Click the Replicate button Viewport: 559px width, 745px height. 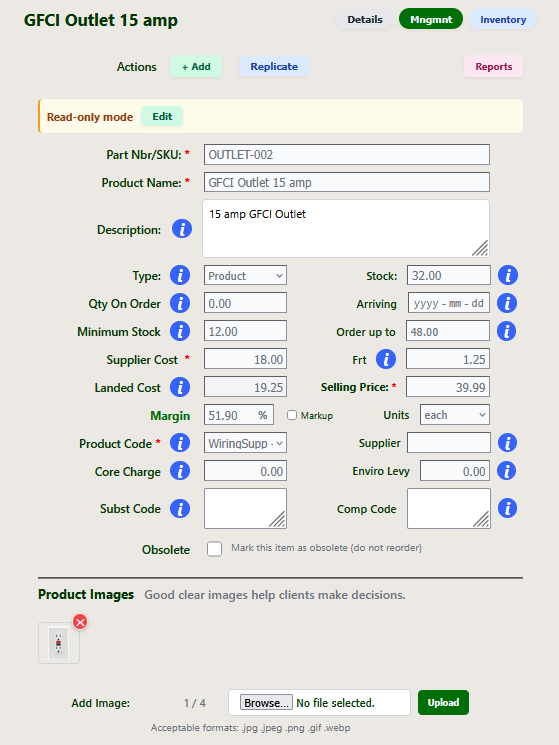[x=274, y=67]
